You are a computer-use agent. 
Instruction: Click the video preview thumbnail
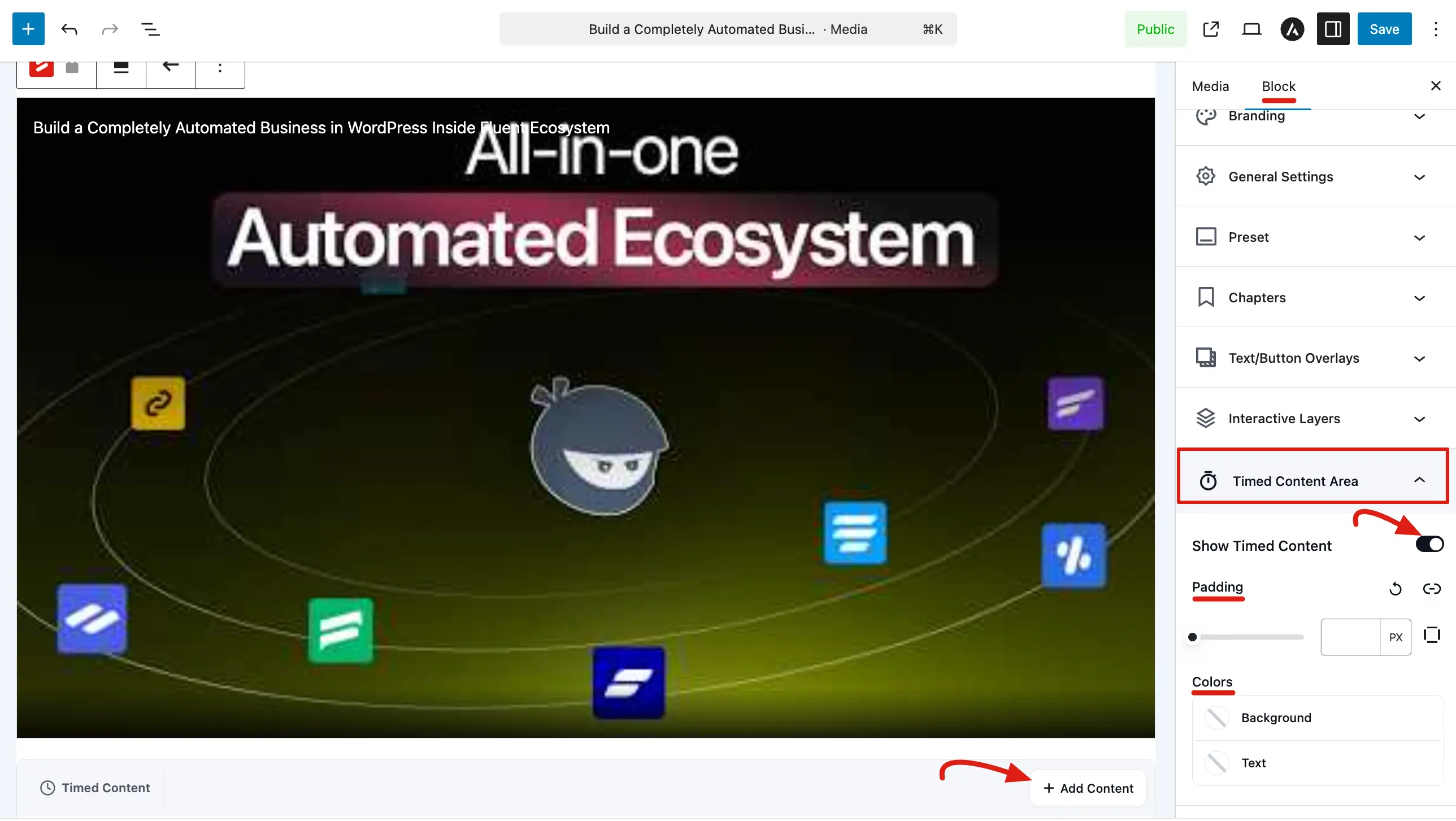(585, 418)
